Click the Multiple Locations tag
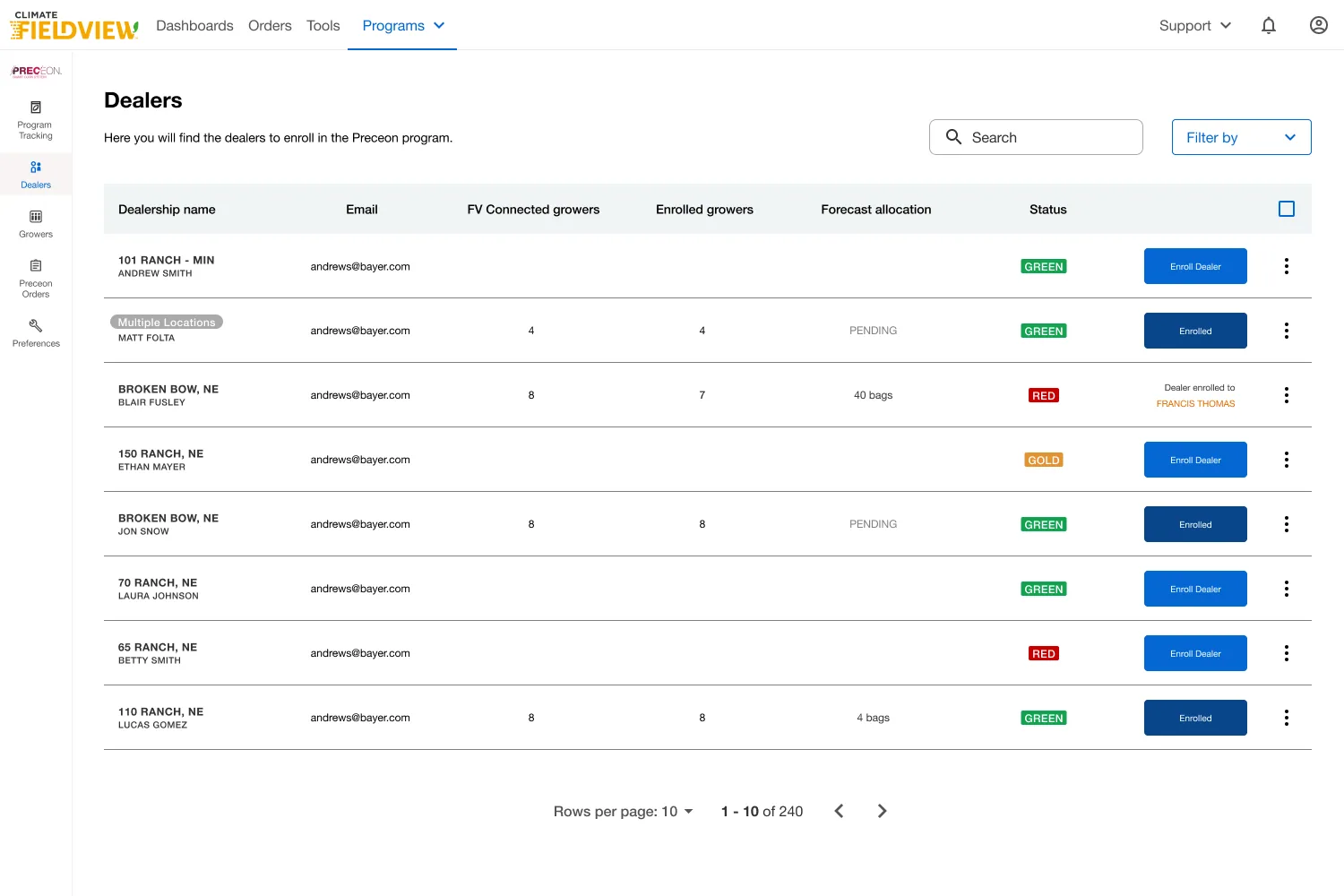This screenshot has width=1344, height=896. 167,322
